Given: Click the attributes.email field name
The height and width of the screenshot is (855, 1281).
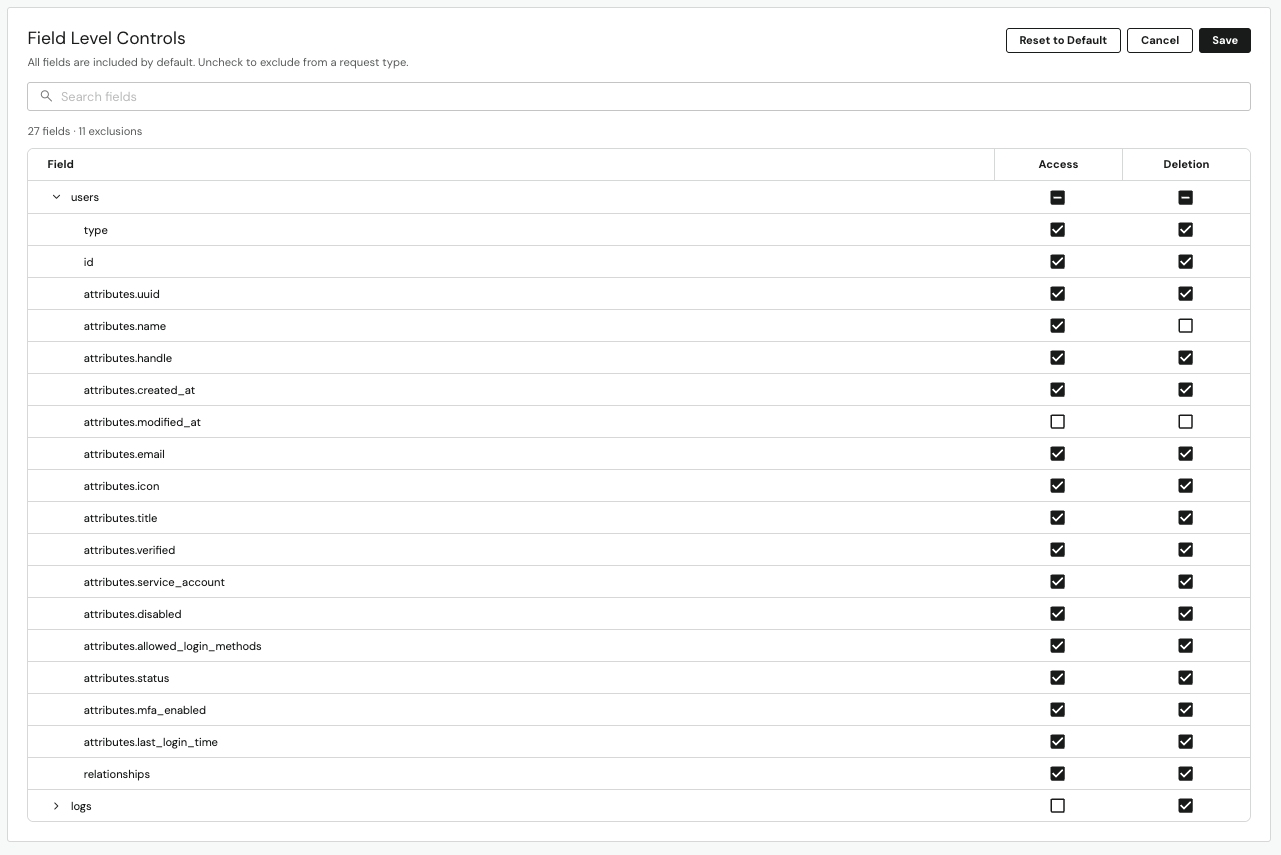Looking at the screenshot, I should 124,454.
